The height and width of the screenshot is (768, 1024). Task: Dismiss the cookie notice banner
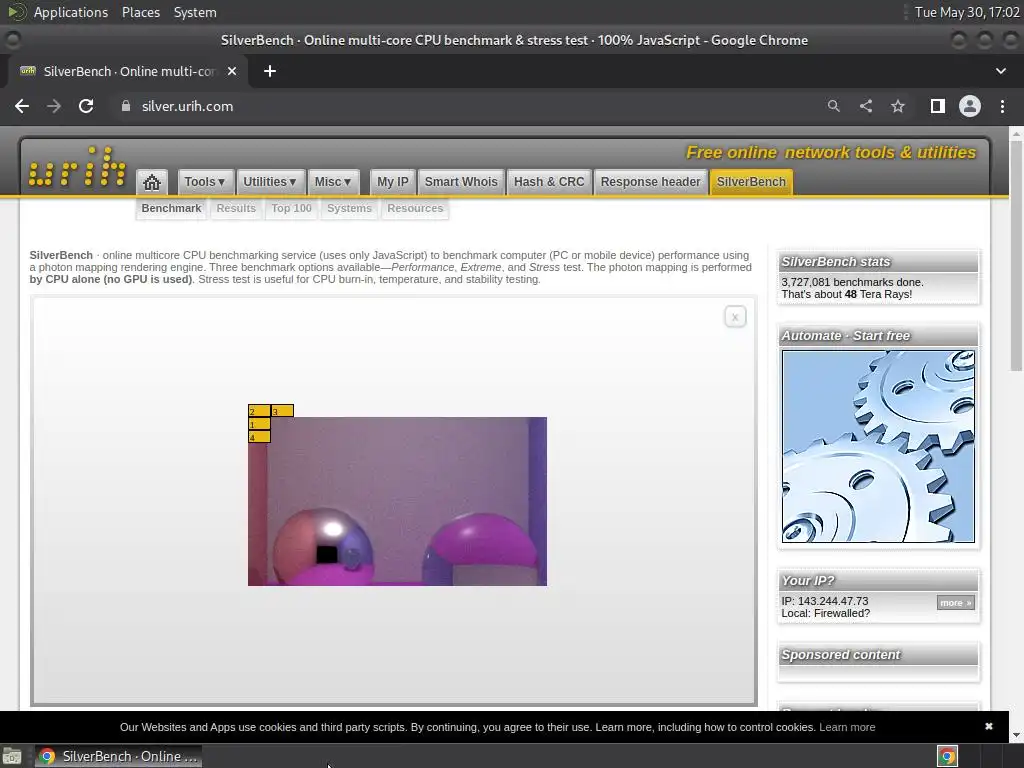[989, 726]
